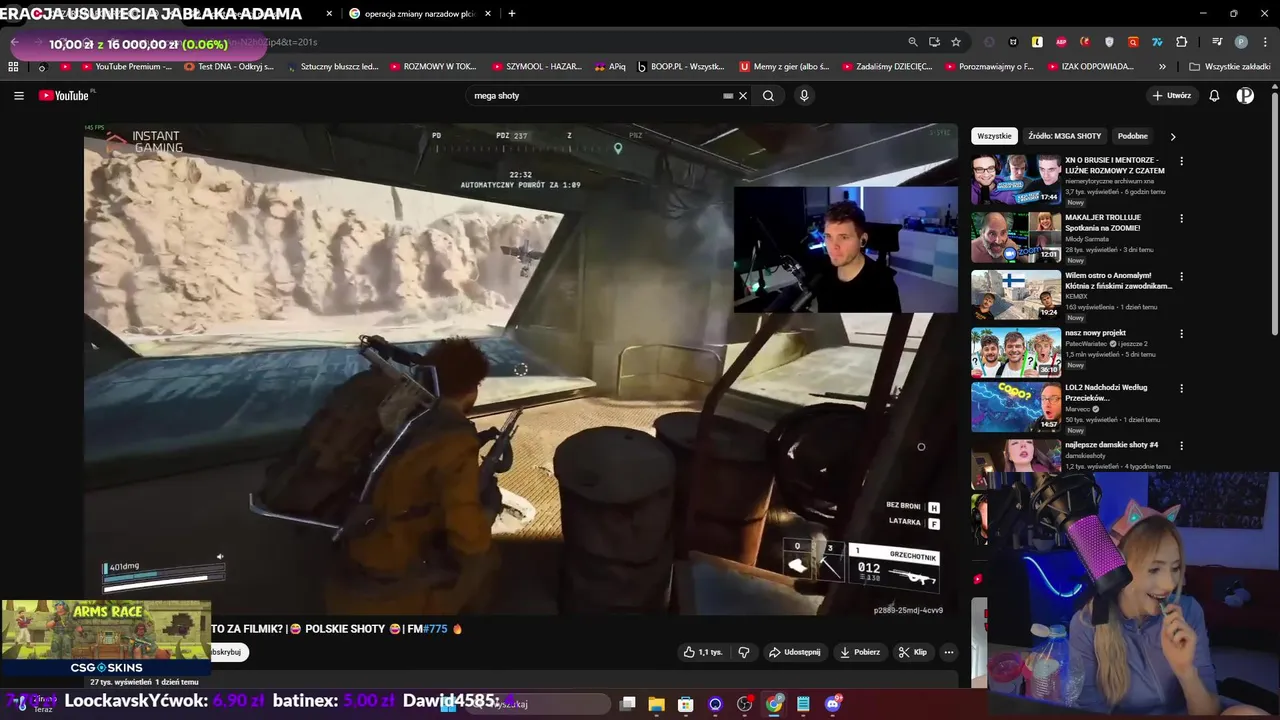Switch to 'operacja zmiany narzadow' browser tab
This screenshot has width=1280, height=720.
418,14
